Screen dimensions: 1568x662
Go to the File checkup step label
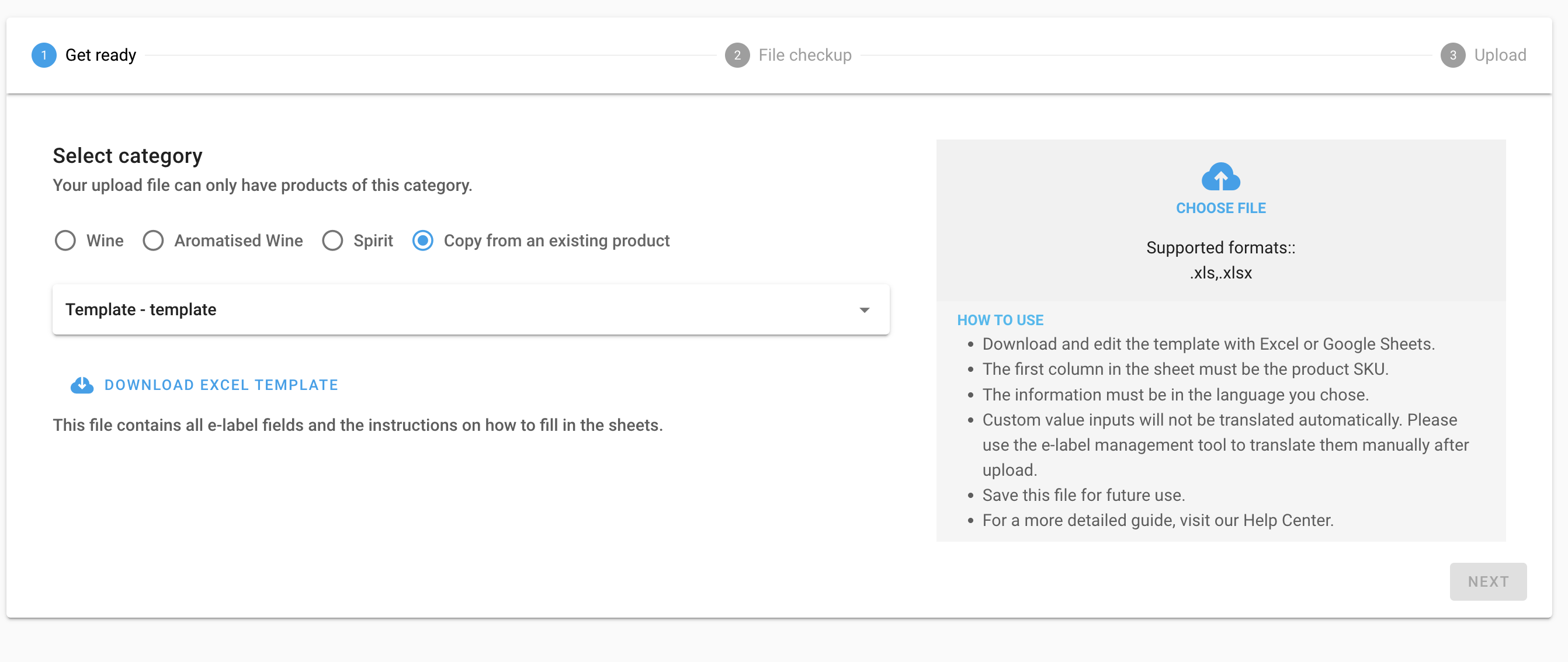[804, 55]
